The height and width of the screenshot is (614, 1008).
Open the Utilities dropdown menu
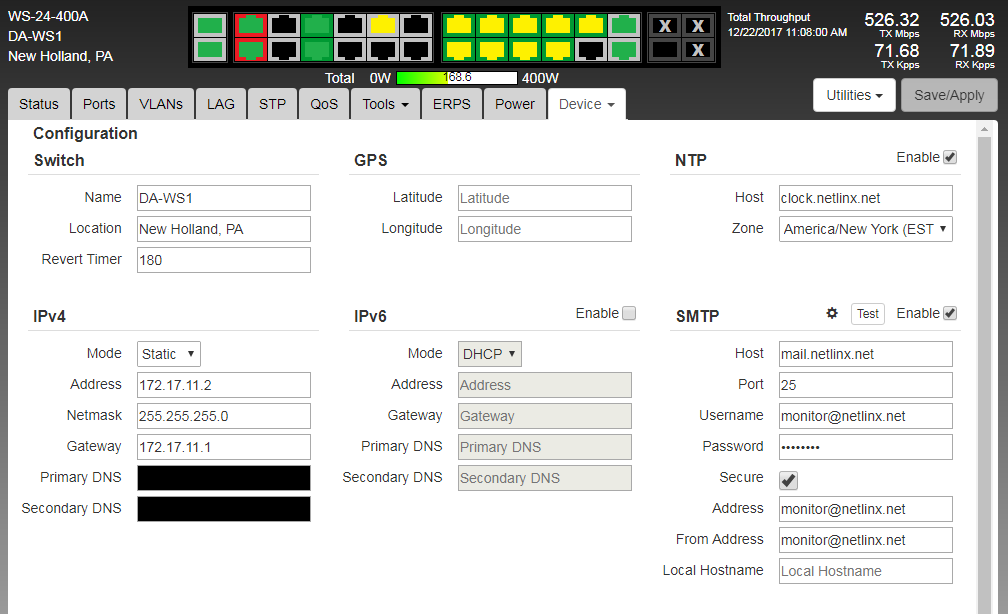pyautogui.click(x=854, y=96)
